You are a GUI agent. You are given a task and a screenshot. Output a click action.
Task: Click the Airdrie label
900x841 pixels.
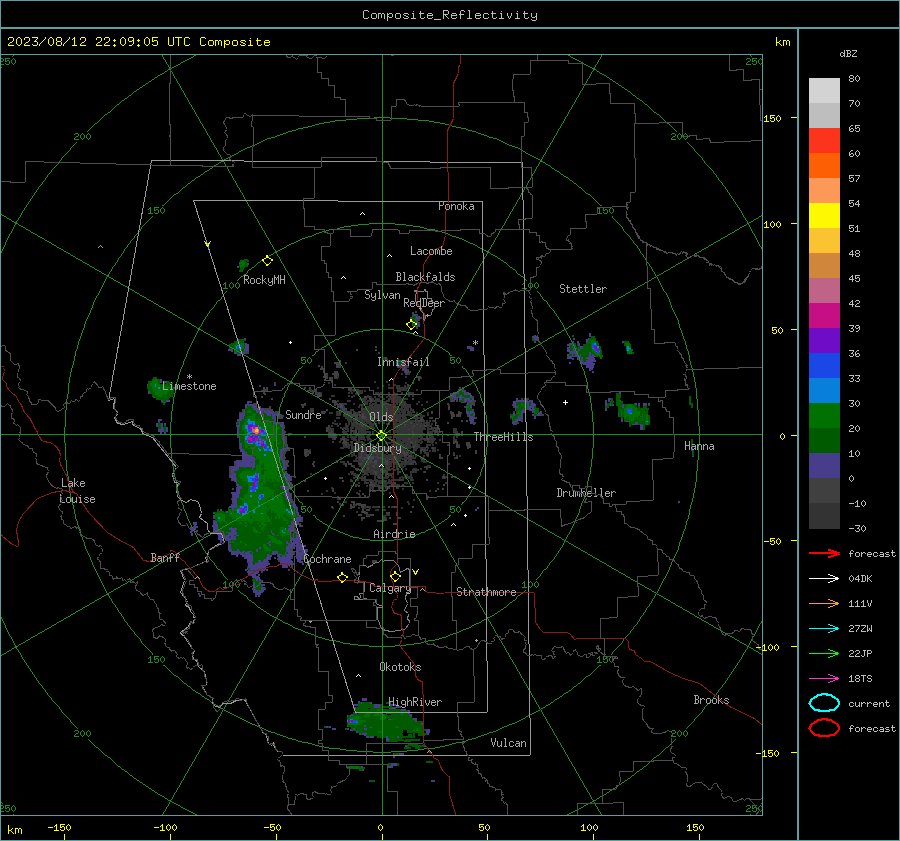pyautogui.click(x=394, y=534)
